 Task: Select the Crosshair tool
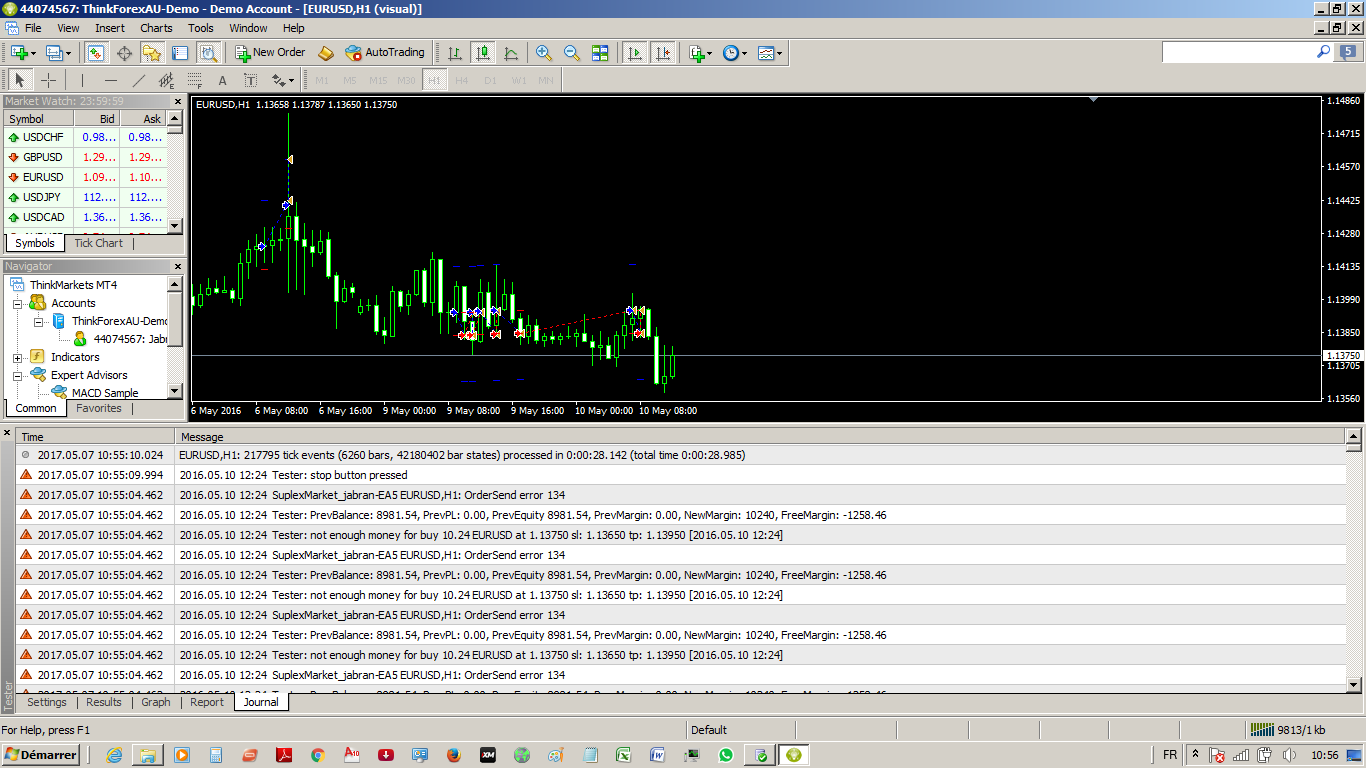(x=48, y=81)
